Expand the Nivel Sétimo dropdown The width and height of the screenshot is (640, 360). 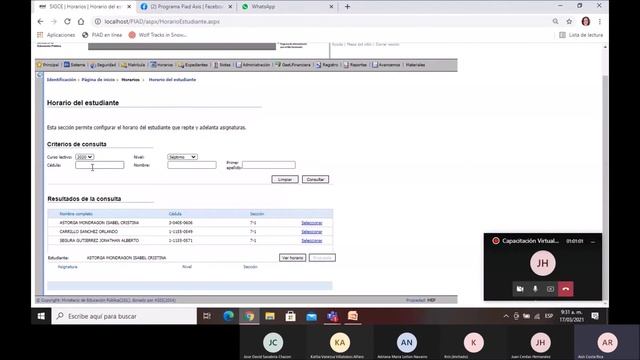tap(182, 157)
